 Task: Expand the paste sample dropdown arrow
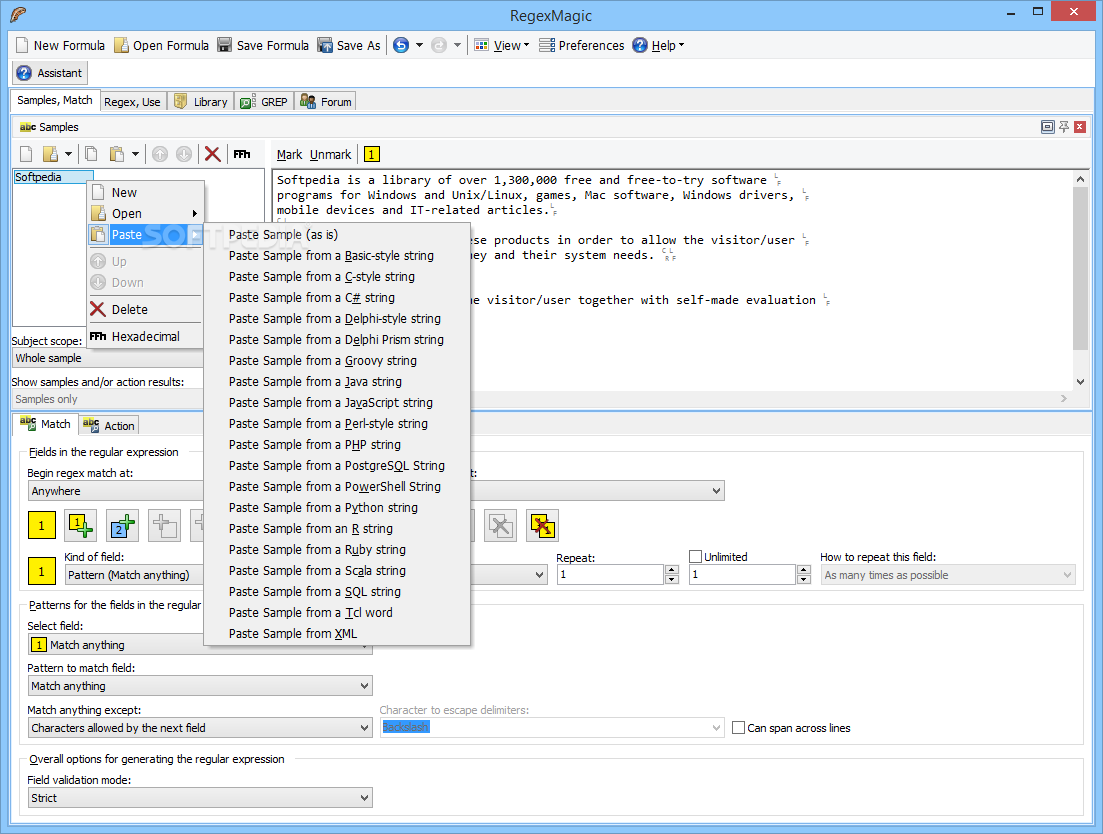tap(135, 154)
